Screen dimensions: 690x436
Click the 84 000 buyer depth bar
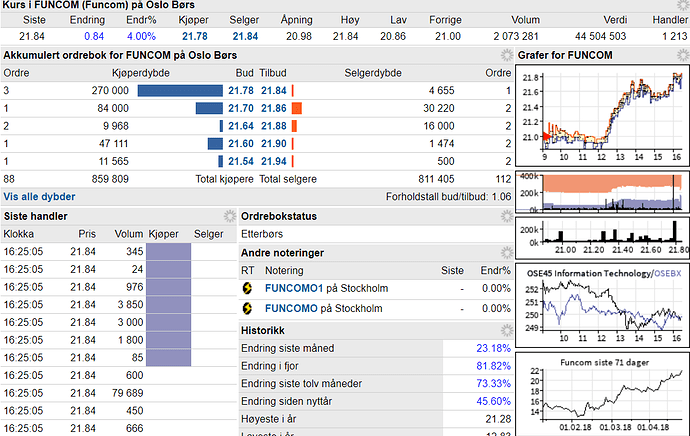point(209,108)
